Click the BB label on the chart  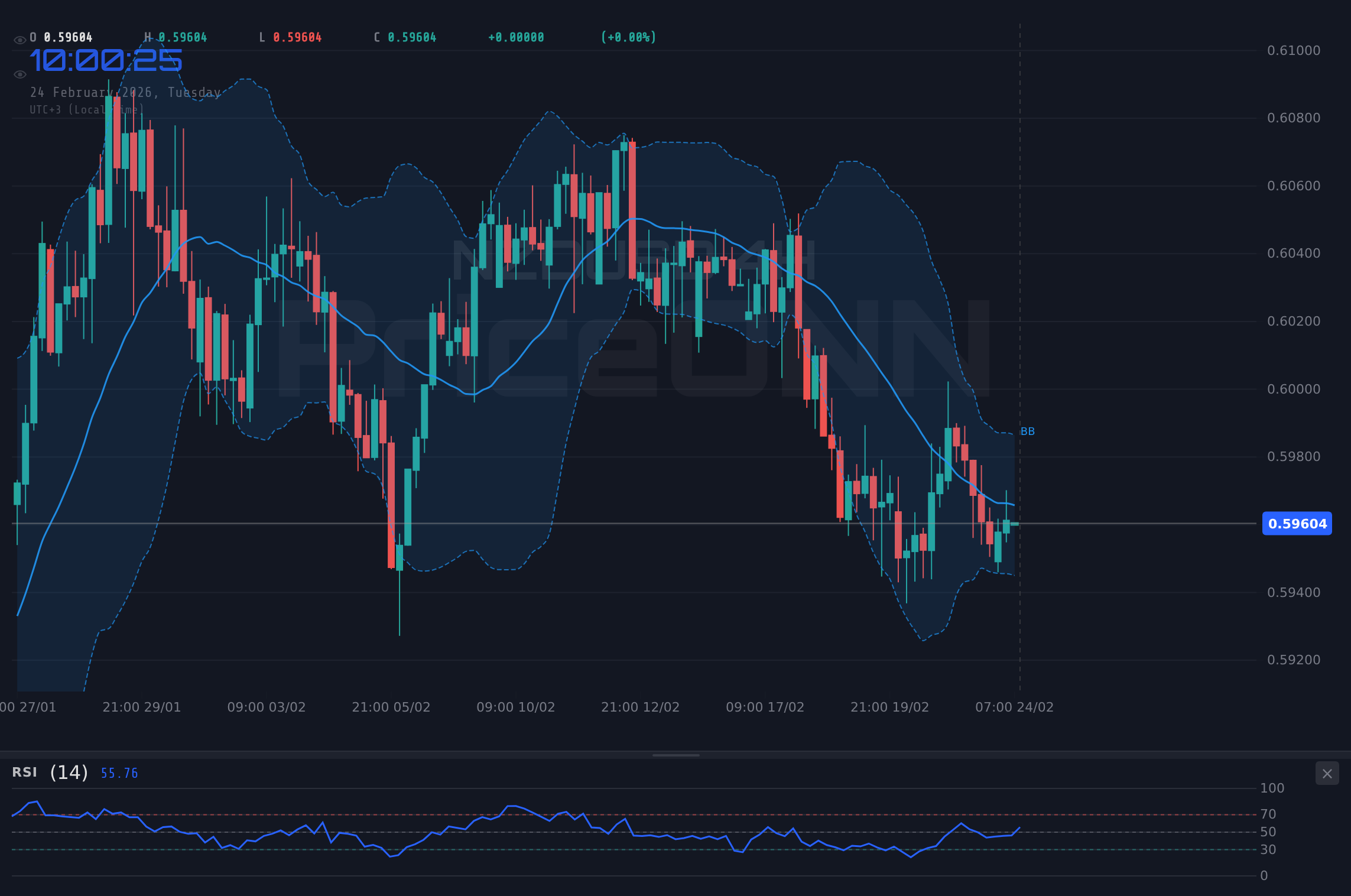pyautogui.click(x=1028, y=431)
